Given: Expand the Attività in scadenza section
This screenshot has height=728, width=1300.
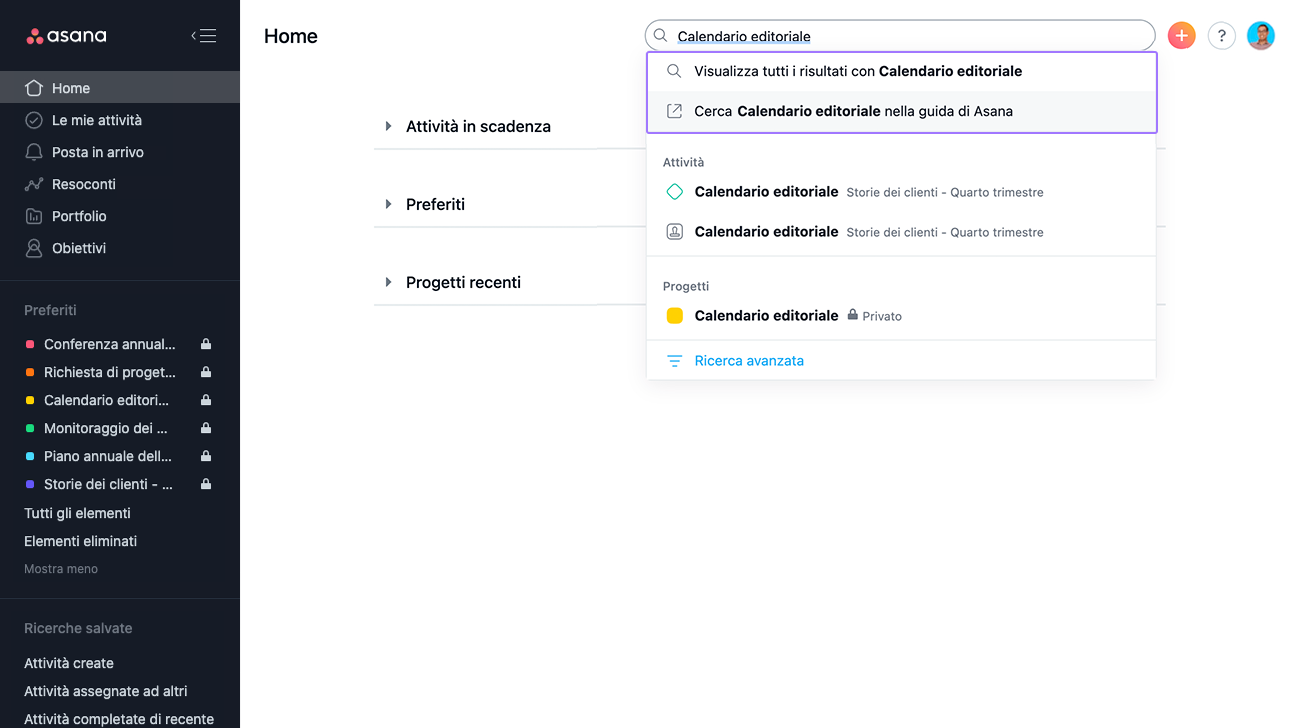Looking at the screenshot, I should click(x=388, y=126).
